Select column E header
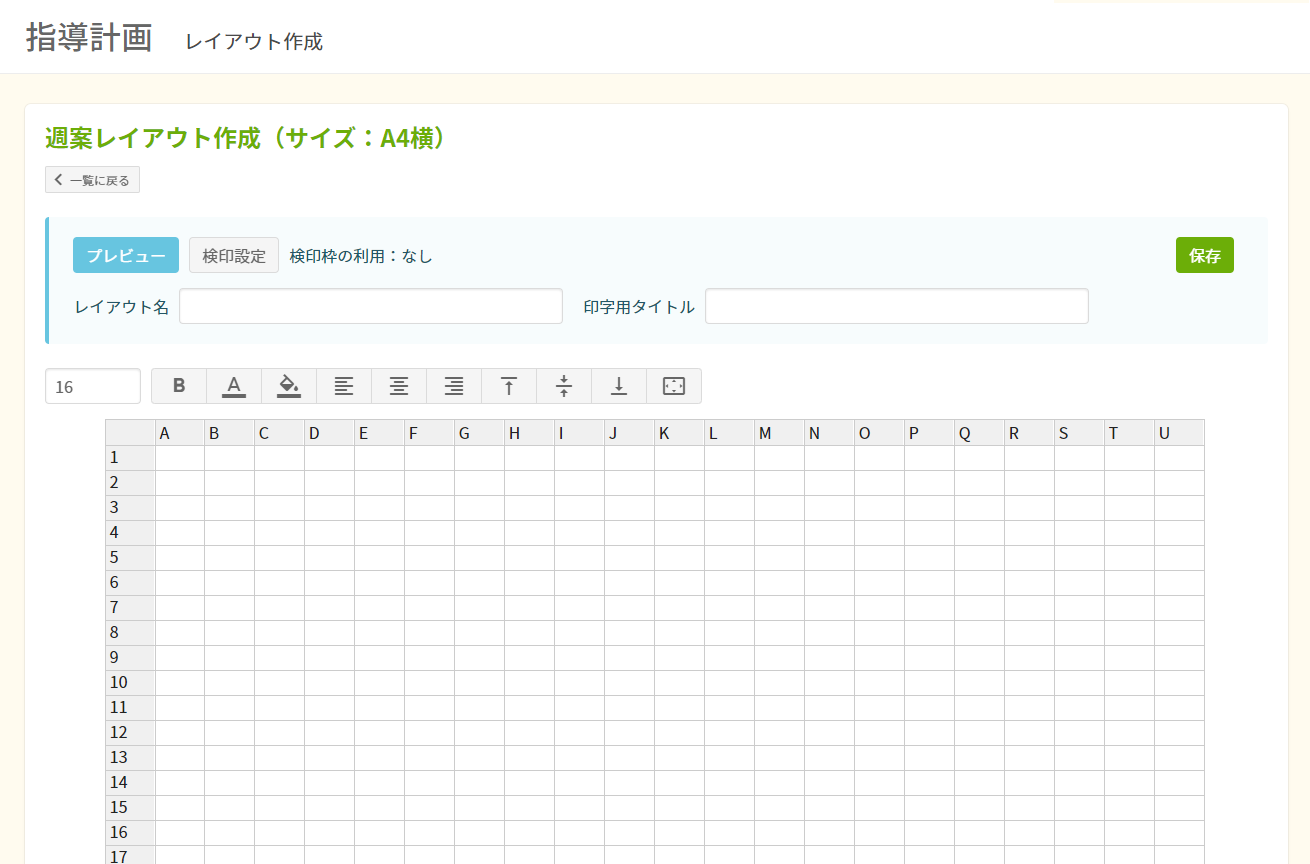Screen dimensions: 1310x864 point(380,433)
